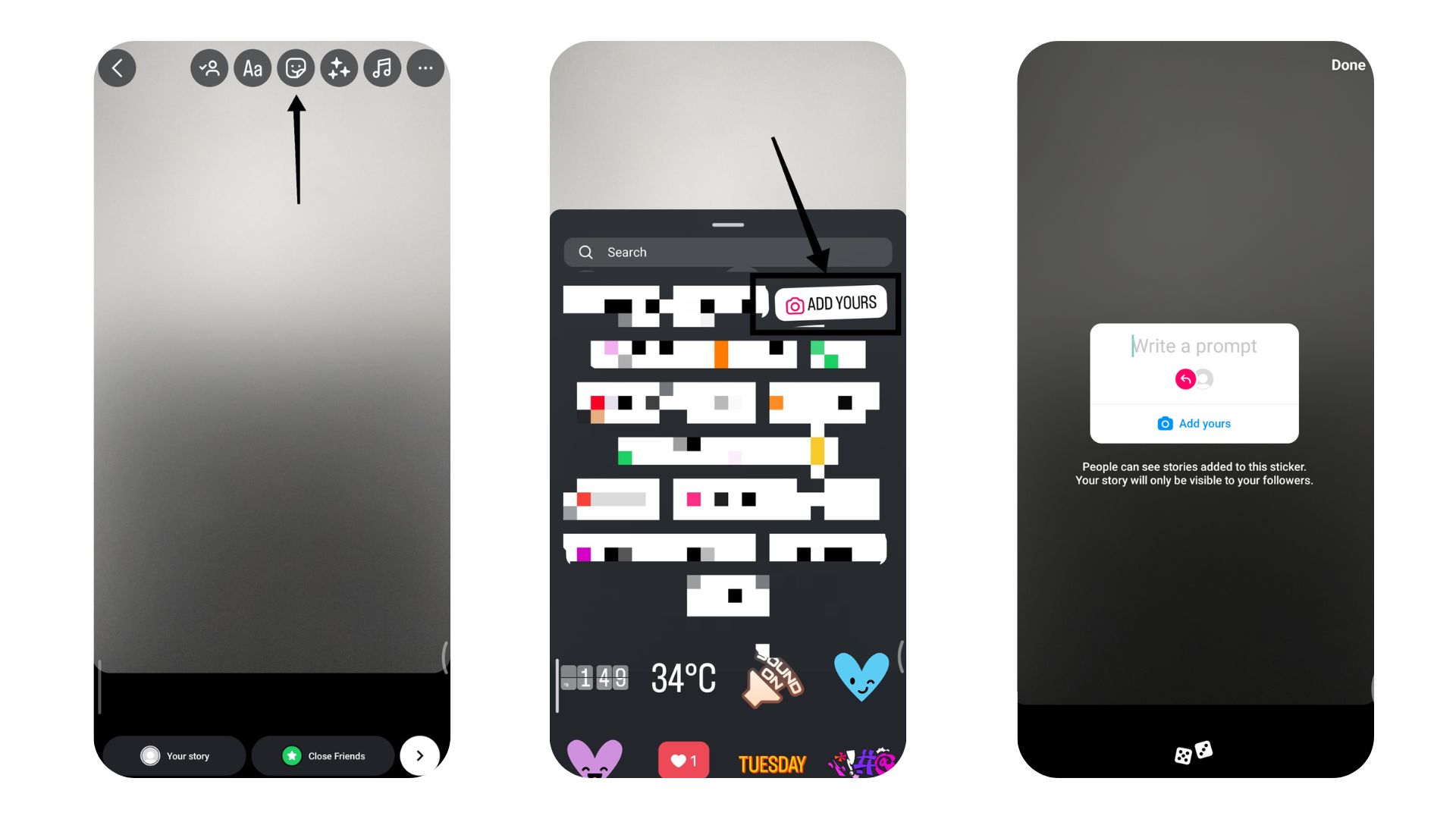Open the back navigation chevron
1456x819 pixels.
click(117, 67)
